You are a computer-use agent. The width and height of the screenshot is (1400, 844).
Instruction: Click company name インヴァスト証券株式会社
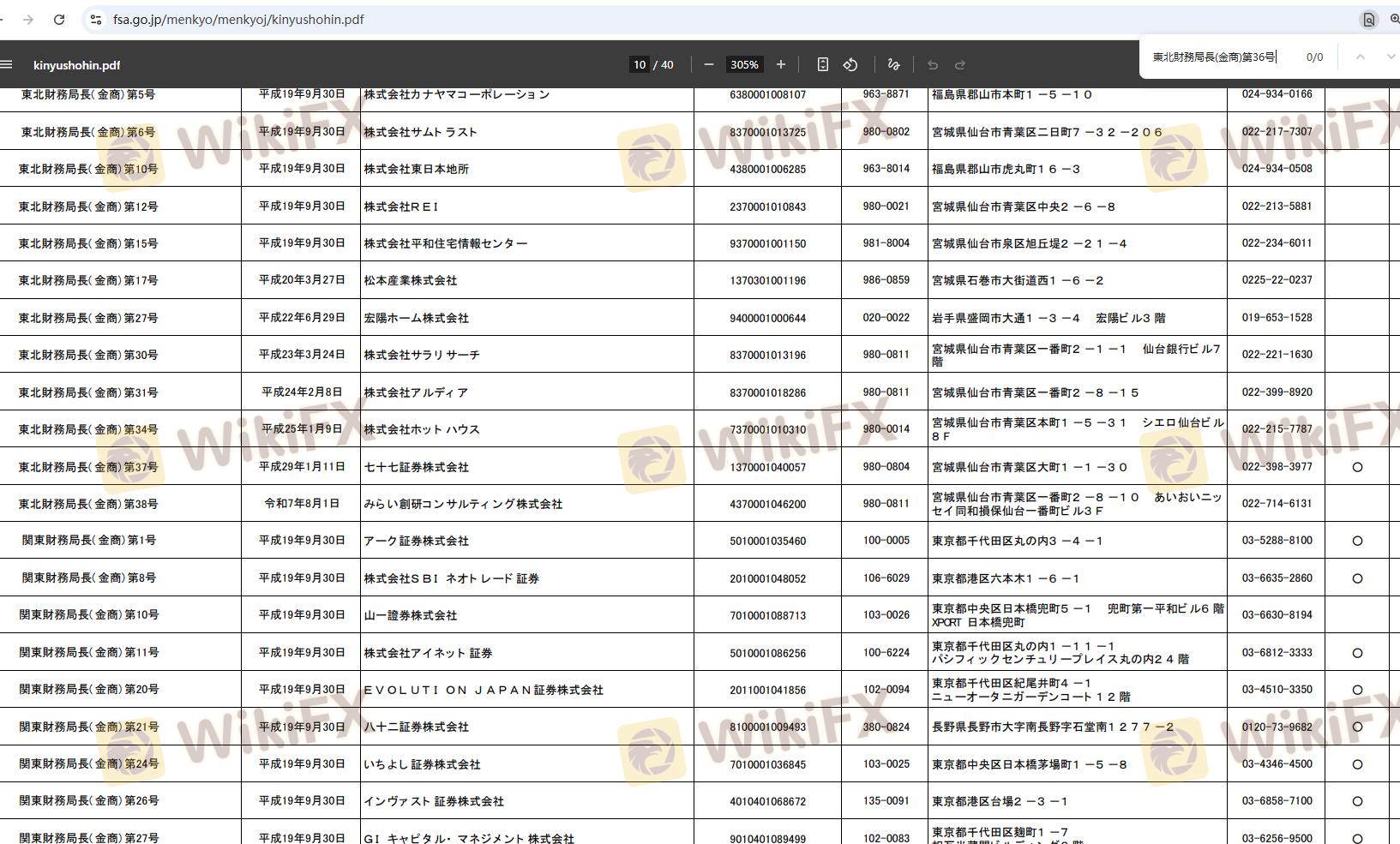(x=434, y=801)
